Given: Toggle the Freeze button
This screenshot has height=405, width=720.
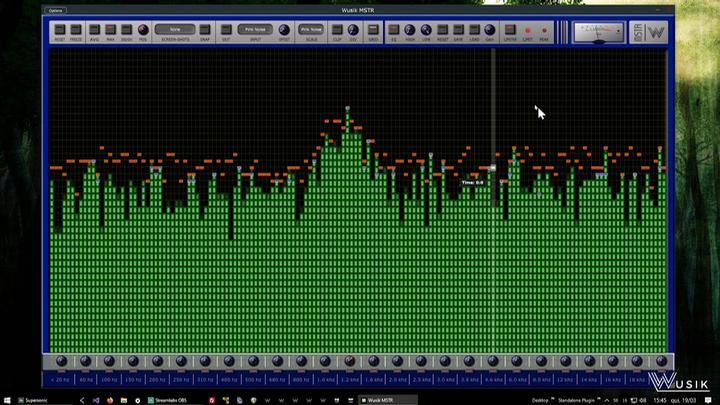Looking at the screenshot, I should click(x=76, y=30).
